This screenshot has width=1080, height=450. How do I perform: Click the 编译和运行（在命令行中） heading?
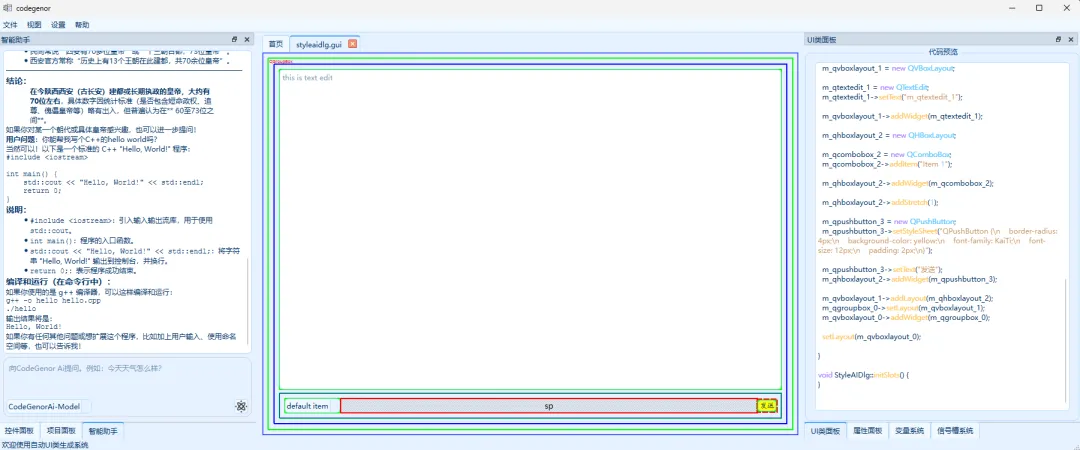click(59, 282)
